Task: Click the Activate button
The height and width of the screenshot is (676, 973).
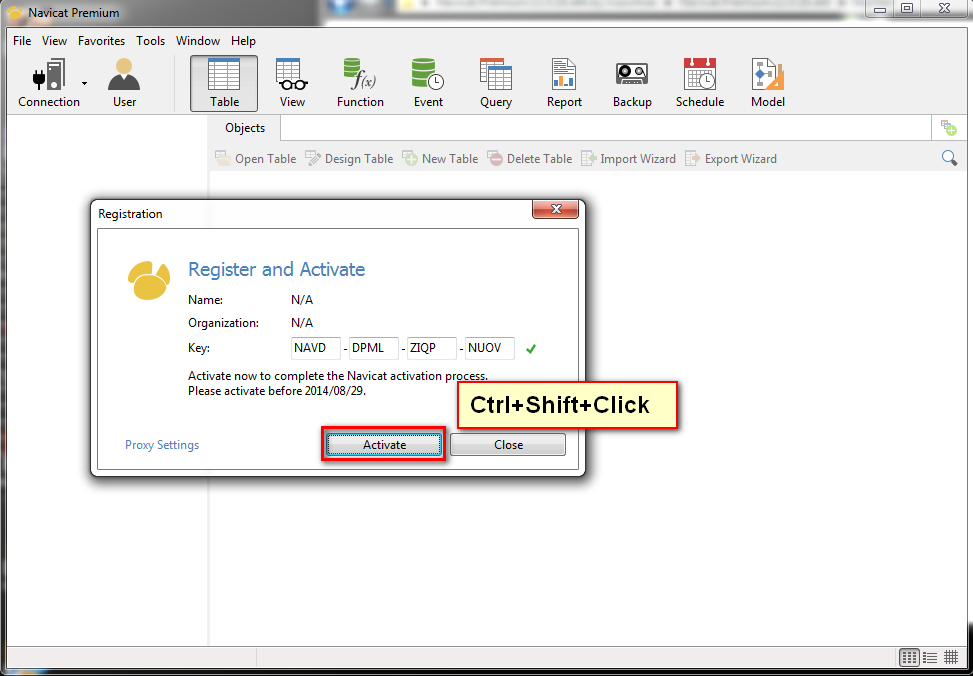Action: tap(384, 445)
